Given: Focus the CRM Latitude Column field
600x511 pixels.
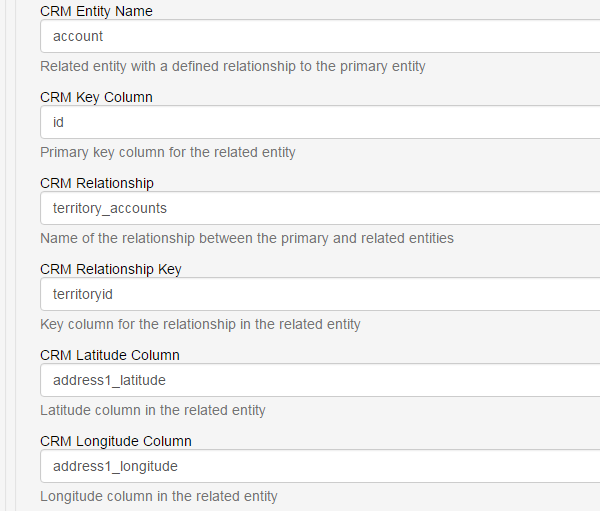Looking at the screenshot, I should point(320,380).
